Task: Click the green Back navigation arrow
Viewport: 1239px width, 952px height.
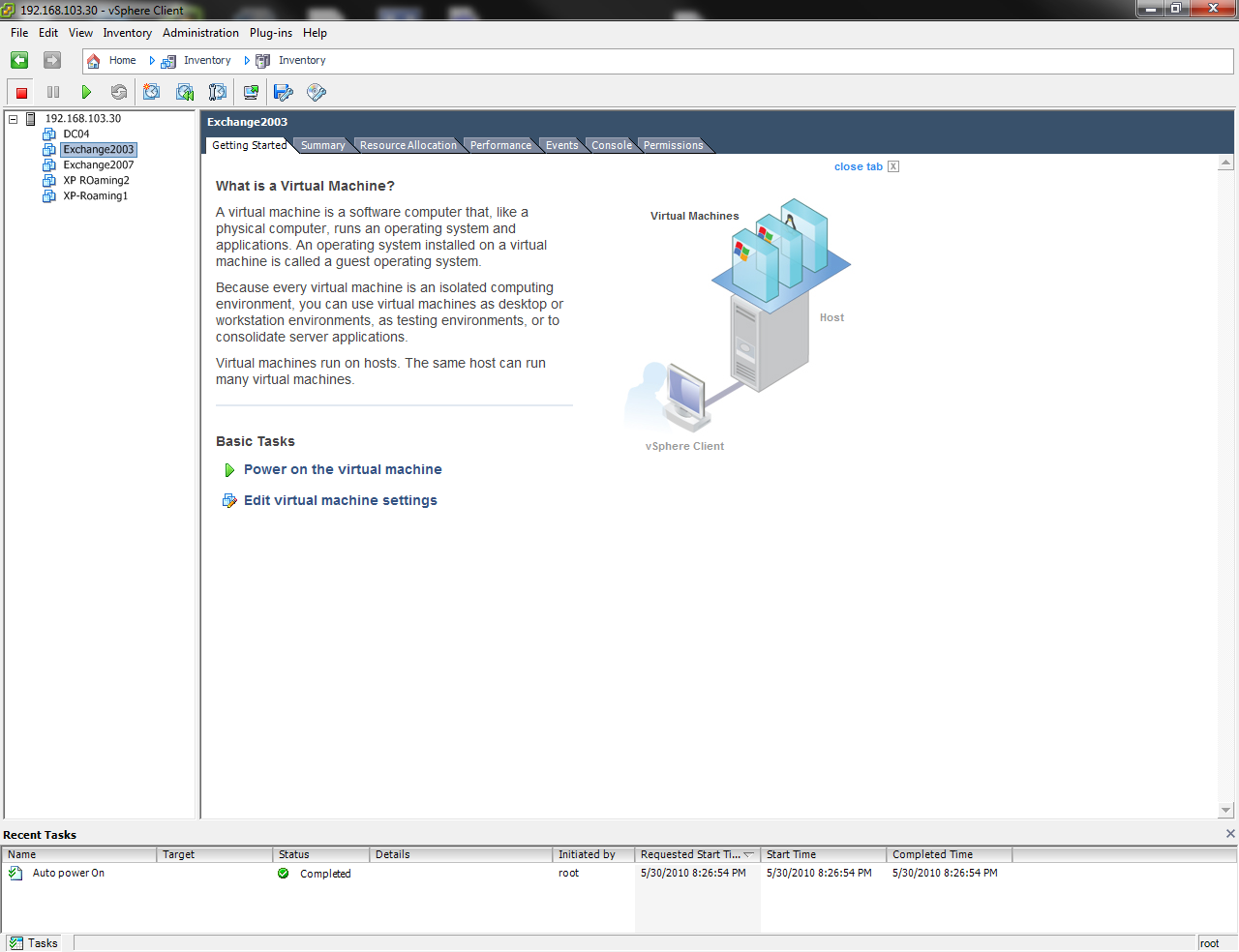Action: click(x=19, y=60)
